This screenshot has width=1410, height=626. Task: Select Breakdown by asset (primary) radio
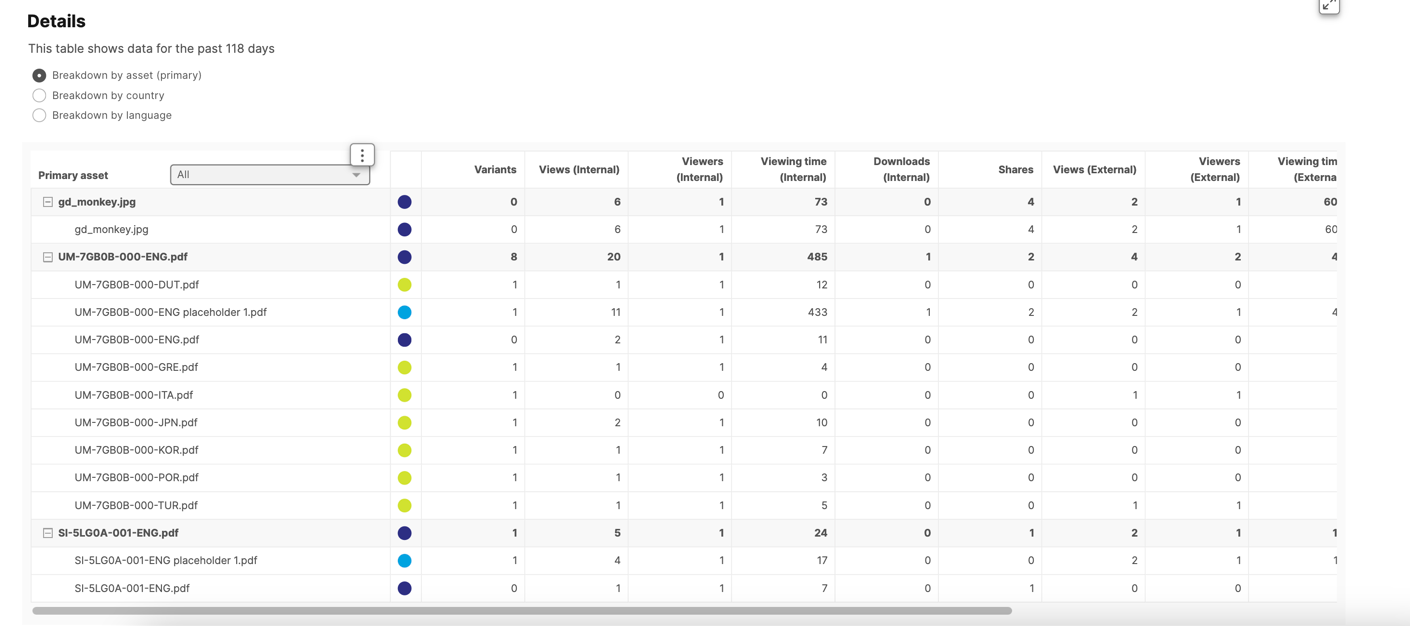[x=39, y=75]
